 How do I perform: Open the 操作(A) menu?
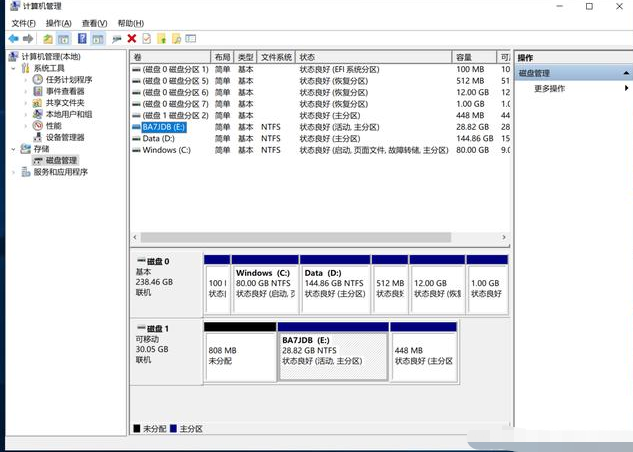pos(58,23)
